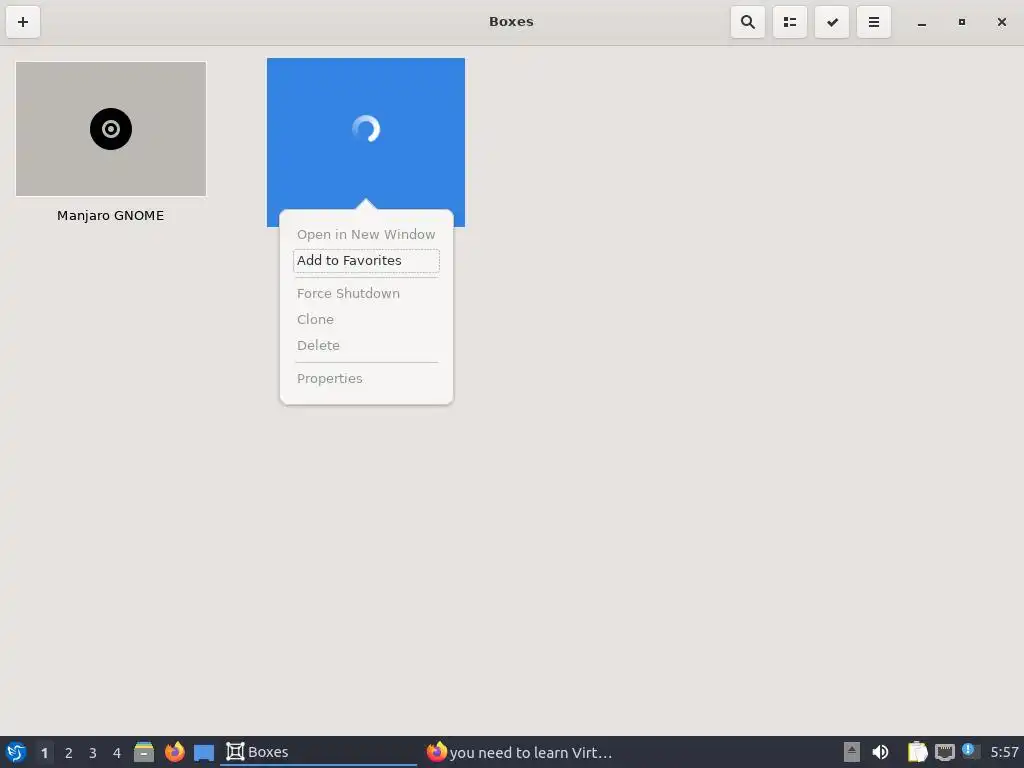Choose Force Shutdown from context menu
This screenshot has height=768, width=1024.
coord(366,293)
